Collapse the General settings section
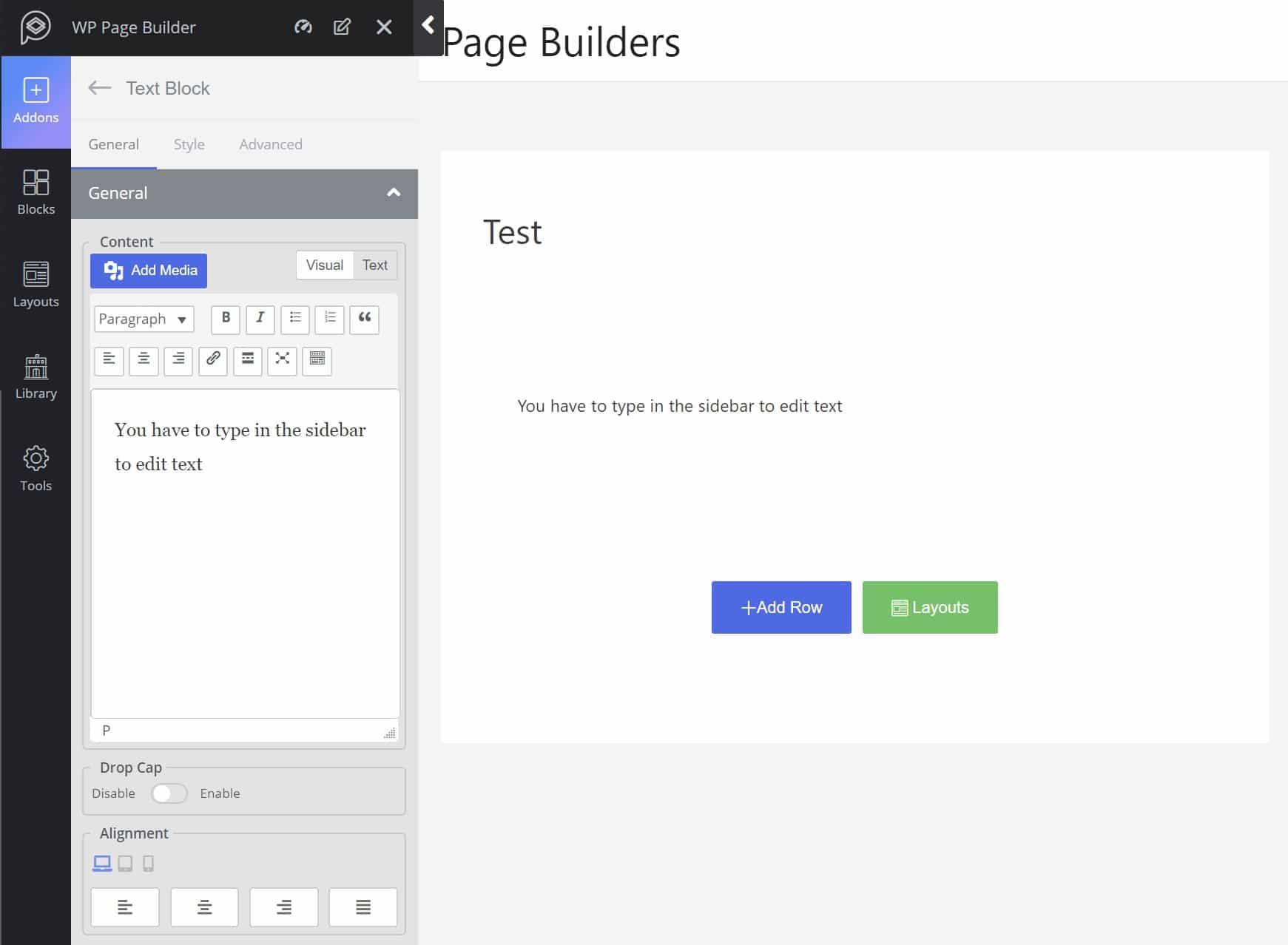 tap(394, 193)
